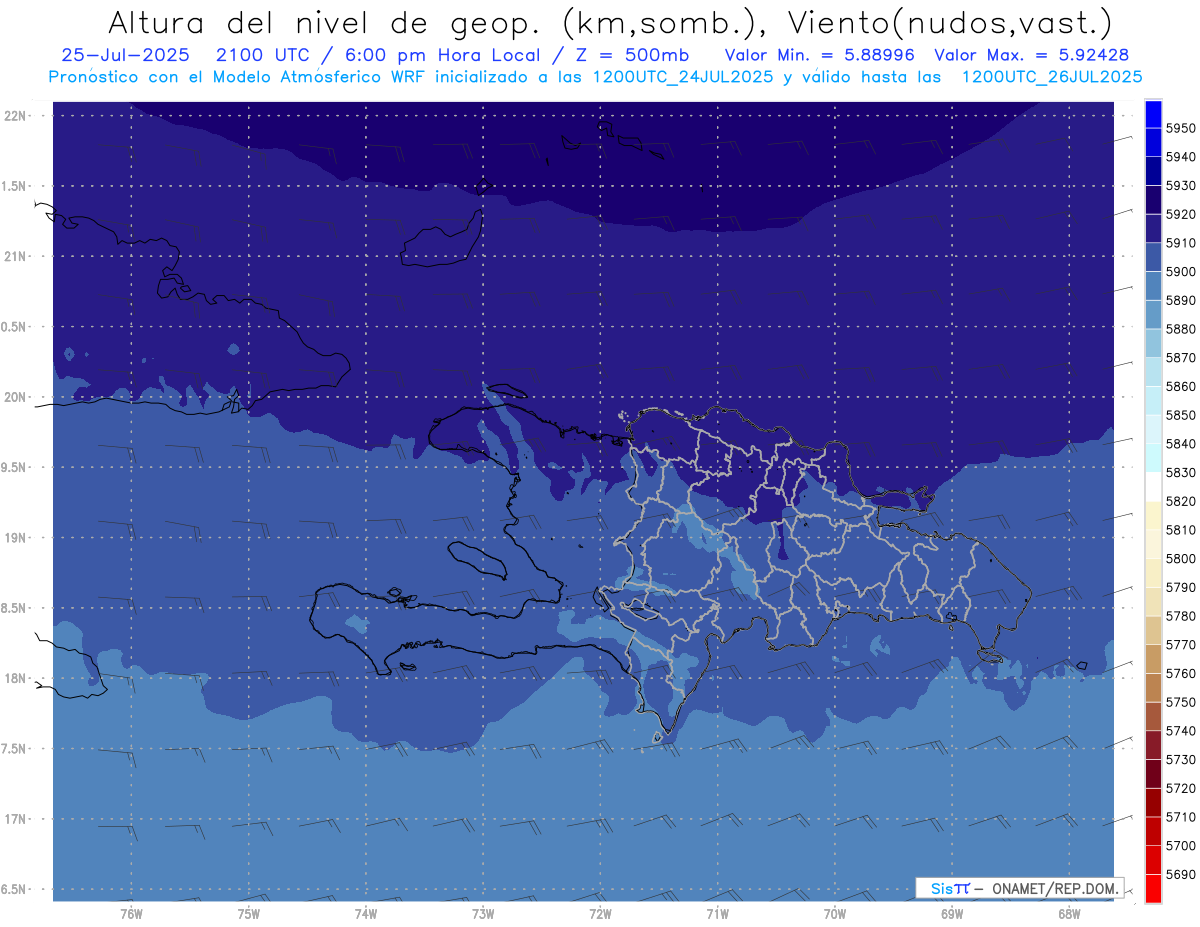
Task: Click the bright blue swatch above 5950
Action: [1153, 114]
